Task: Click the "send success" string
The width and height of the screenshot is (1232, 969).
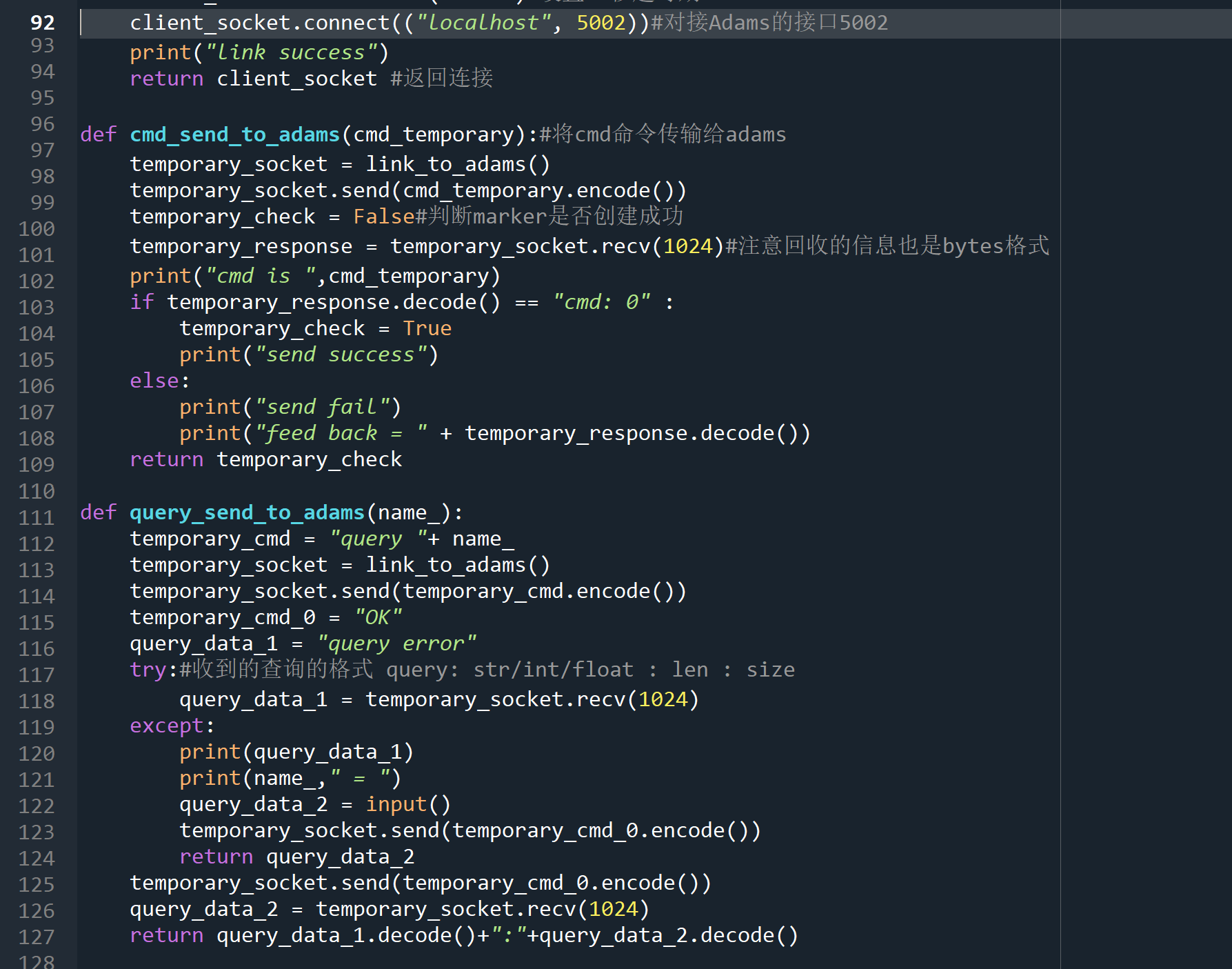Action: click(341, 354)
